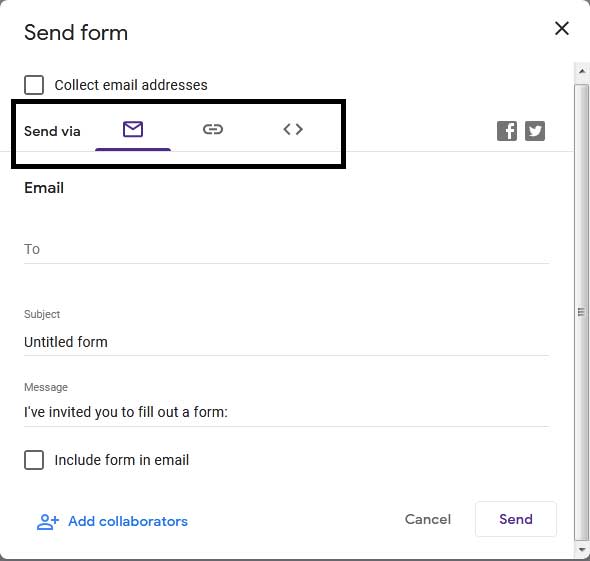Click the scrollbar down arrow
Viewport: 590px width, 561px height.
pos(582,550)
